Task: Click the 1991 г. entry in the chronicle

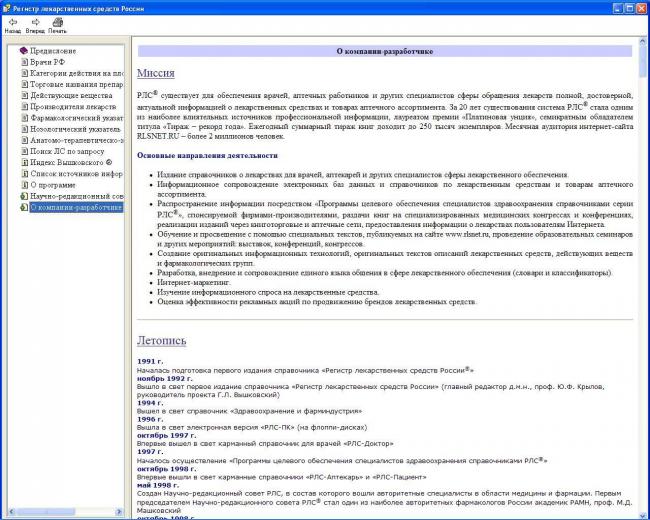Action: pos(150,362)
